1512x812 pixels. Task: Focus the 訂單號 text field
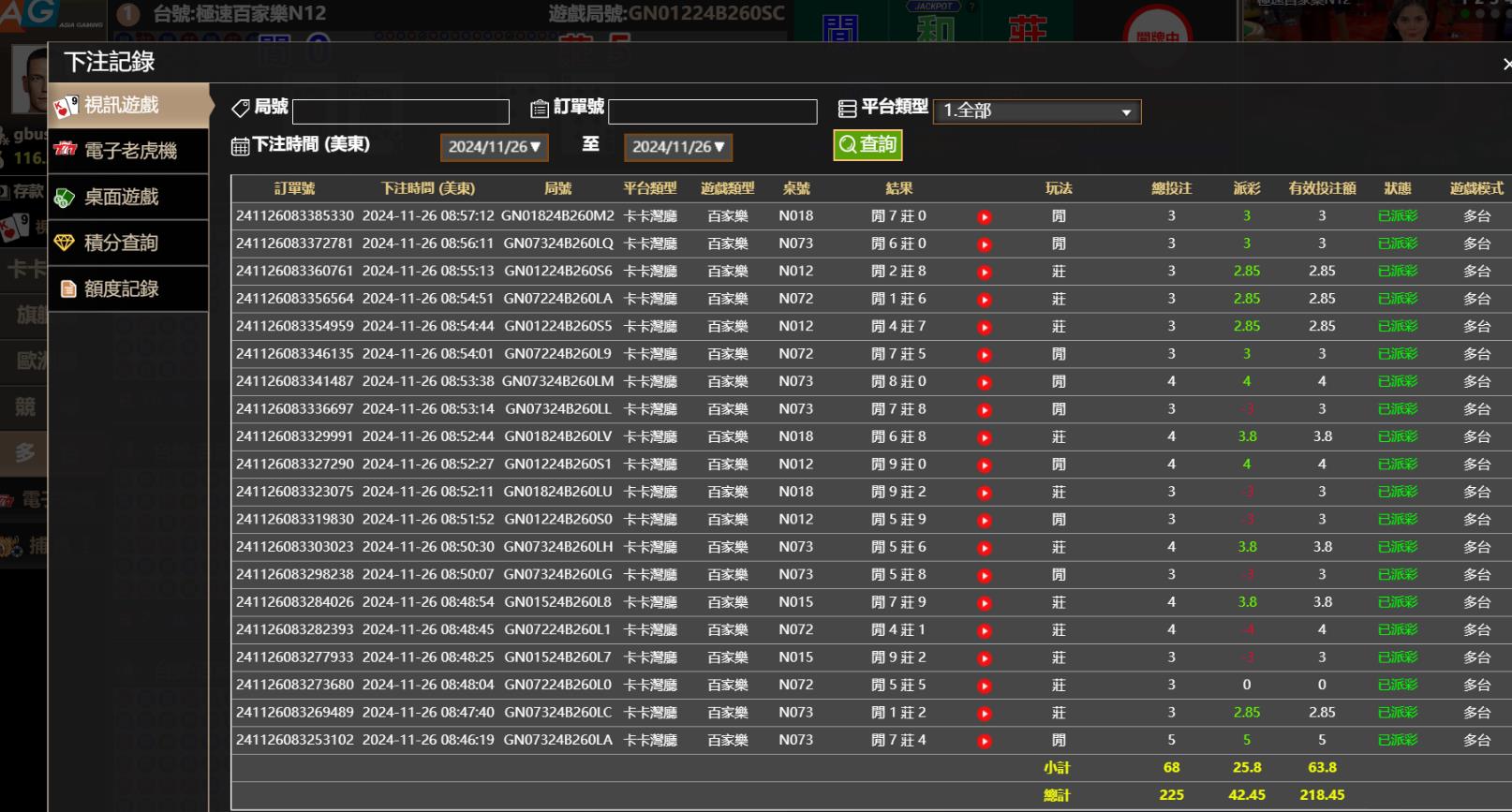[x=712, y=111]
